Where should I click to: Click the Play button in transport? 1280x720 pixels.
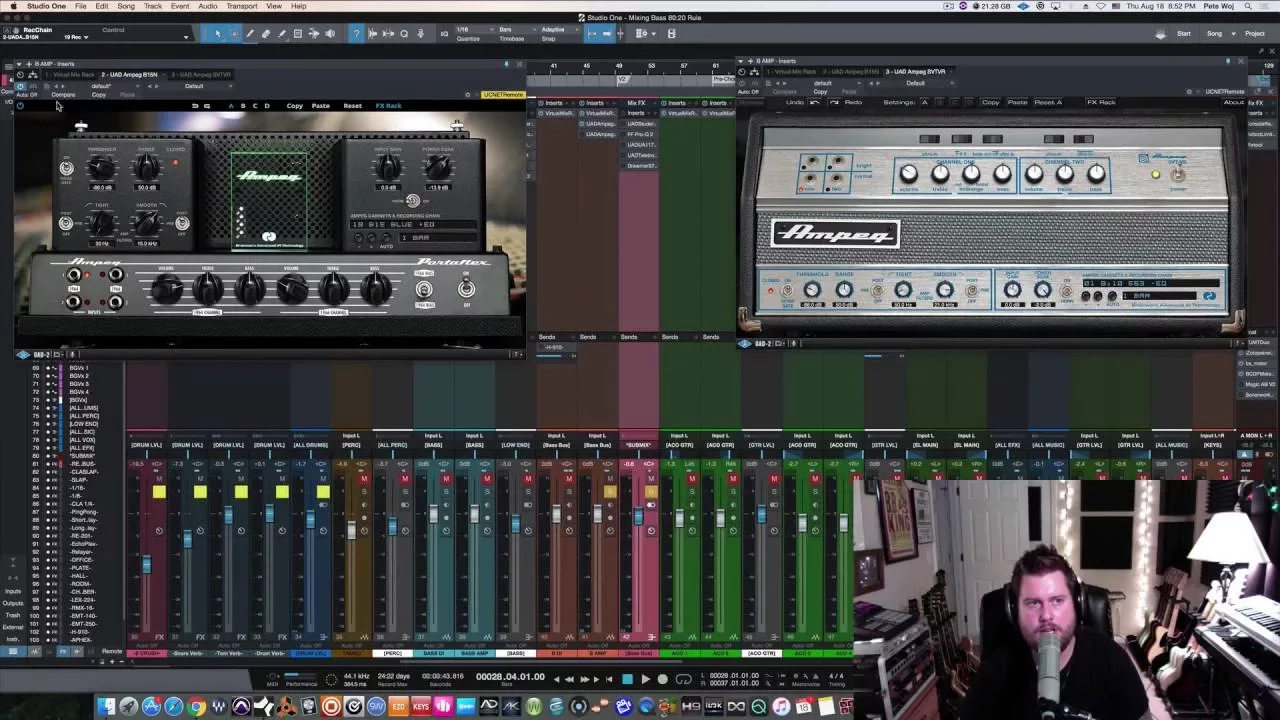(x=645, y=679)
